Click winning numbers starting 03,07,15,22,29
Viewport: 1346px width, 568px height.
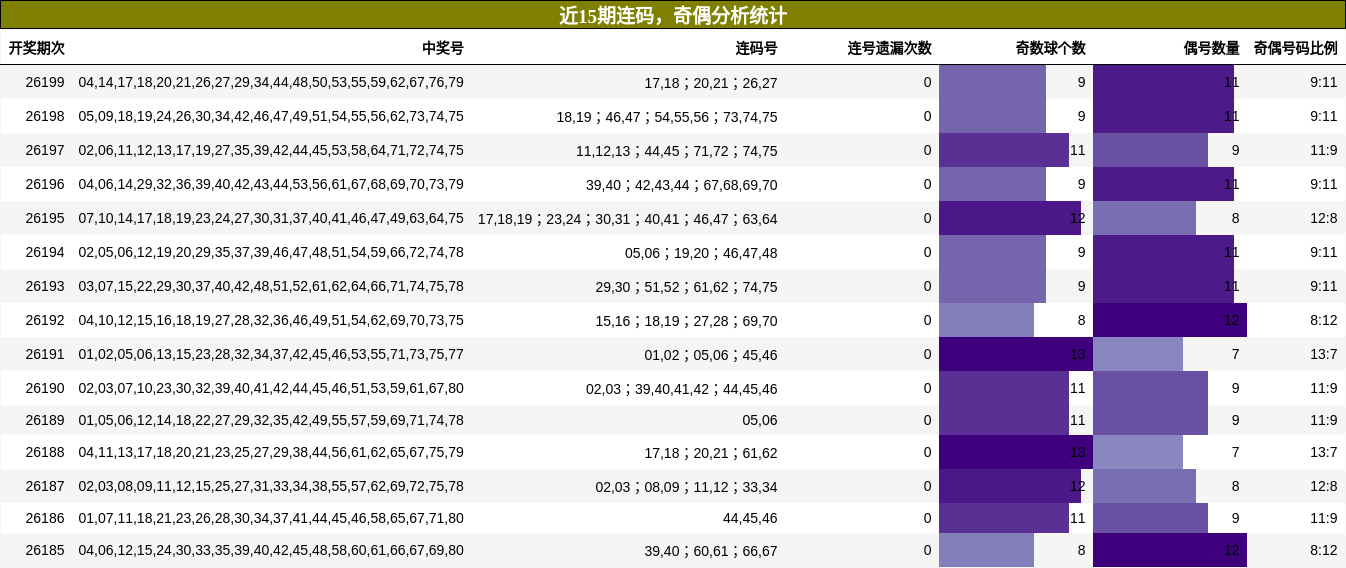[x=271, y=286]
